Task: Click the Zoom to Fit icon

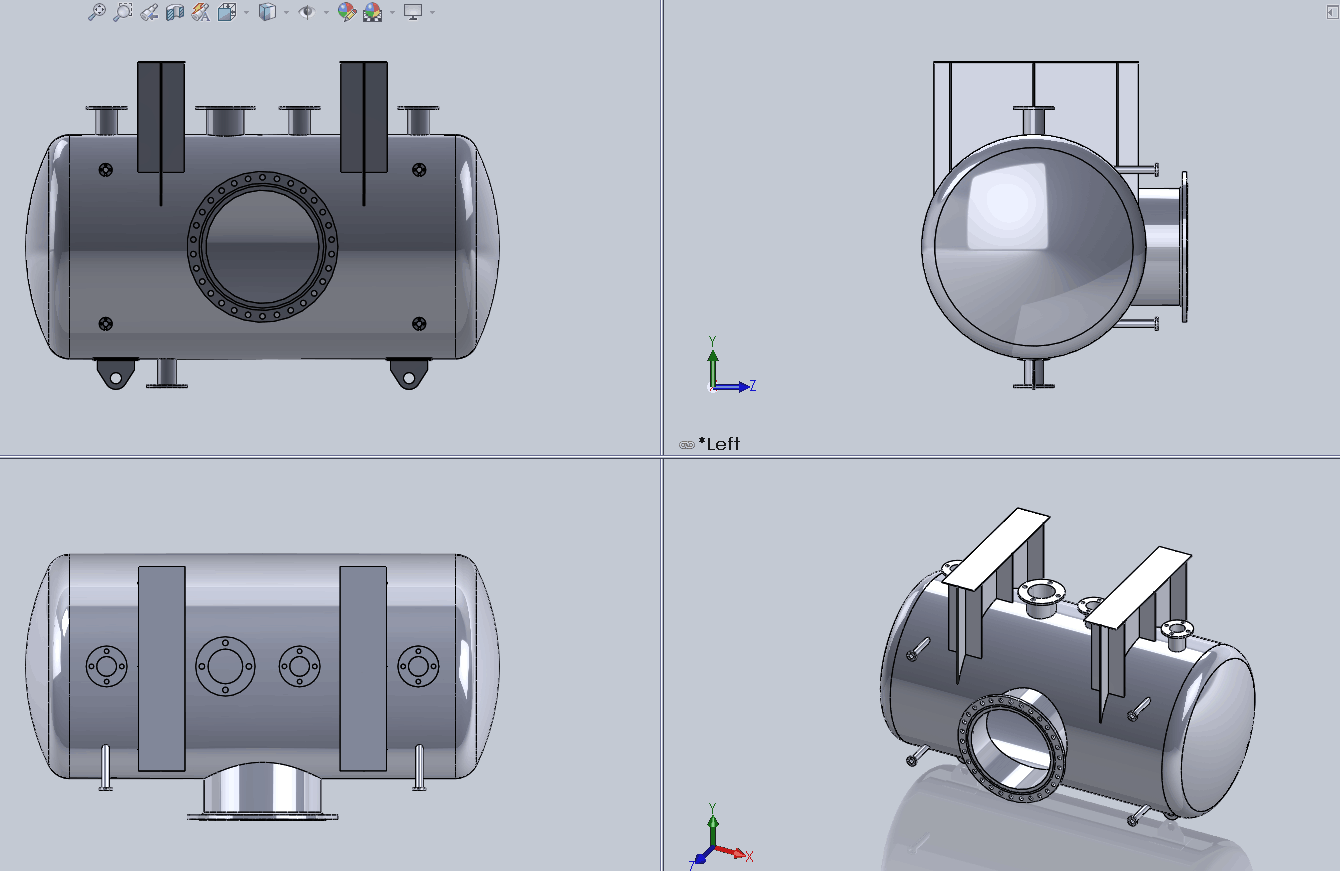Action: pyautogui.click(x=96, y=12)
